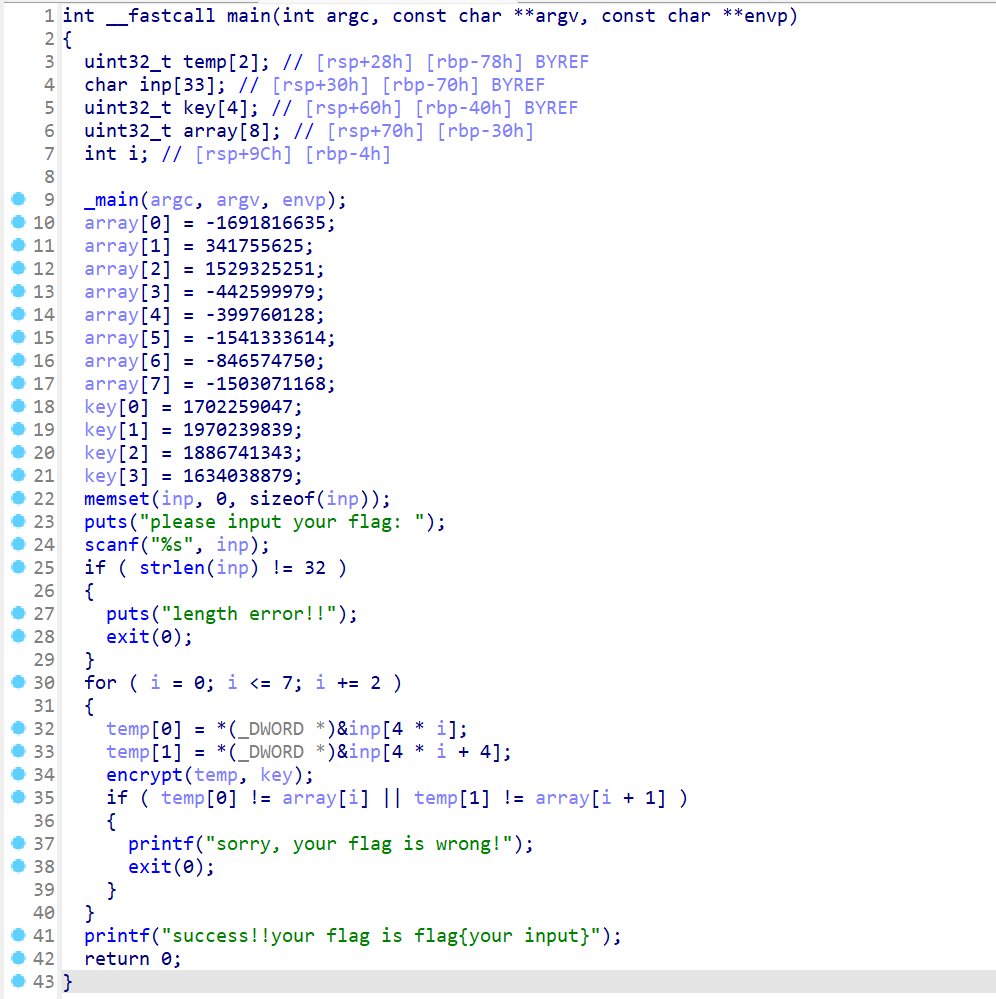Click the encrypt function call

tap(144, 775)
